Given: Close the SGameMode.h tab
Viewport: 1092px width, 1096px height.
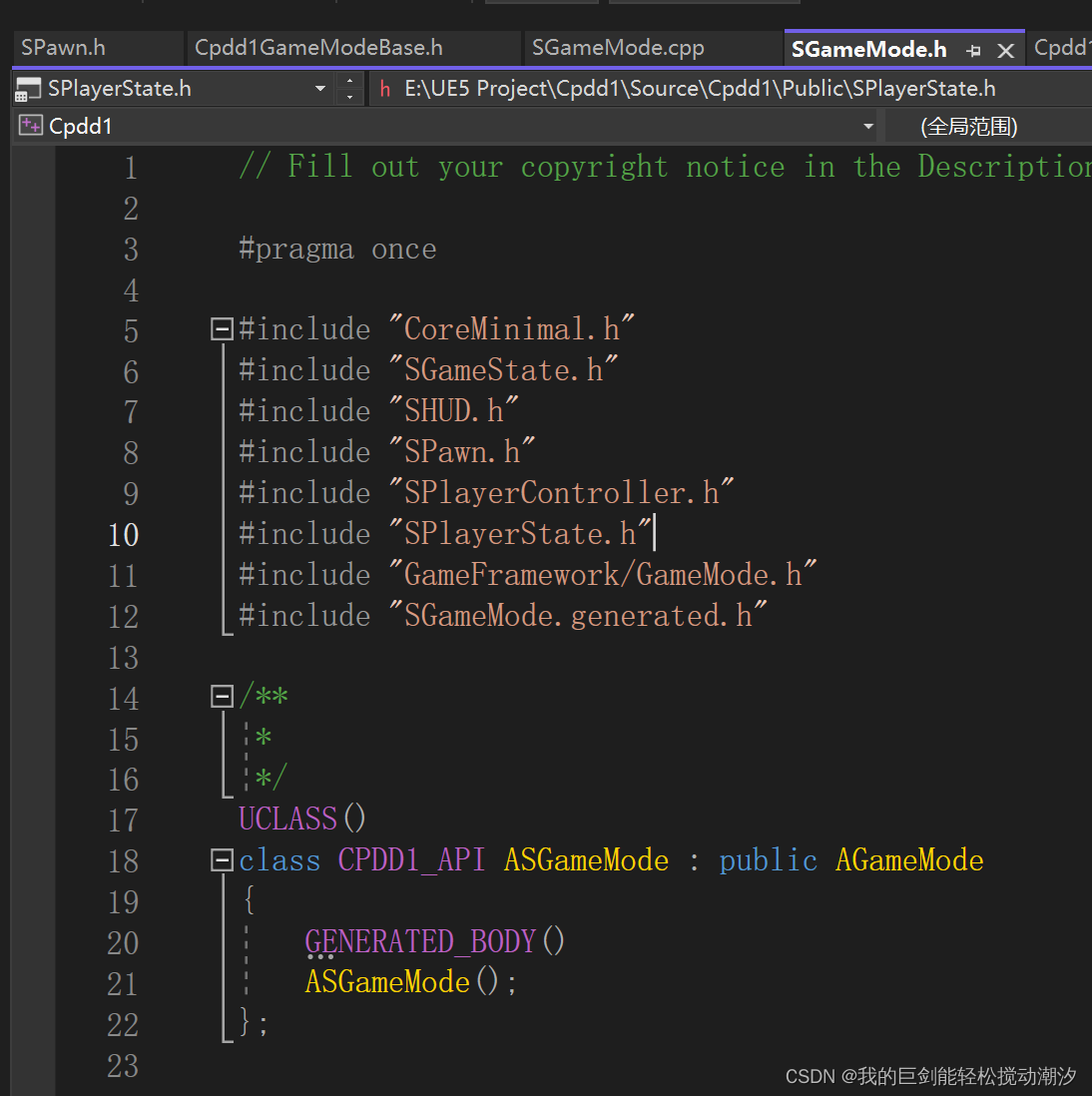Looking at the screenshot, I should click(x=1006, y=48).
